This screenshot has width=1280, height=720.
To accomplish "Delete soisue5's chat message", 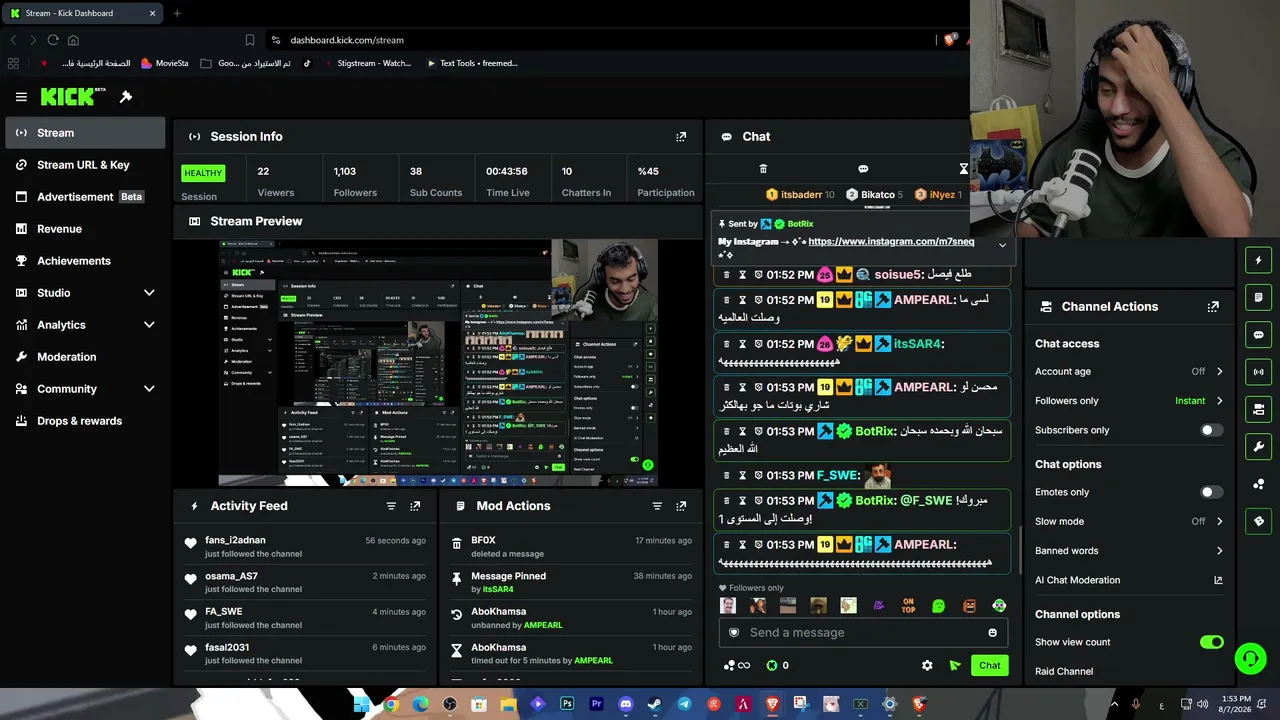I will coord(726,275).
